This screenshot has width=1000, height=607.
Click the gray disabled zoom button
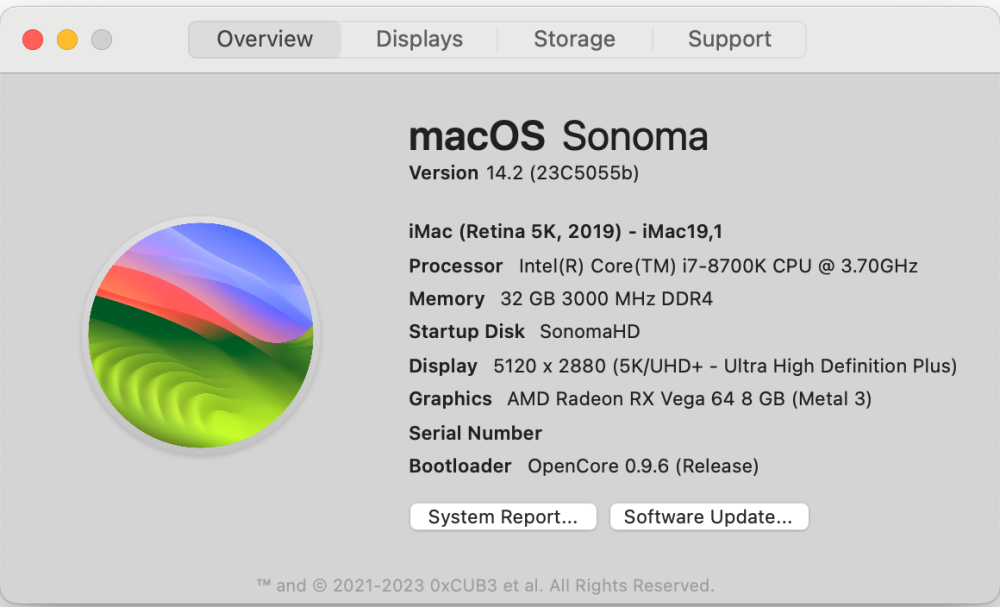[x=101, y=40]
